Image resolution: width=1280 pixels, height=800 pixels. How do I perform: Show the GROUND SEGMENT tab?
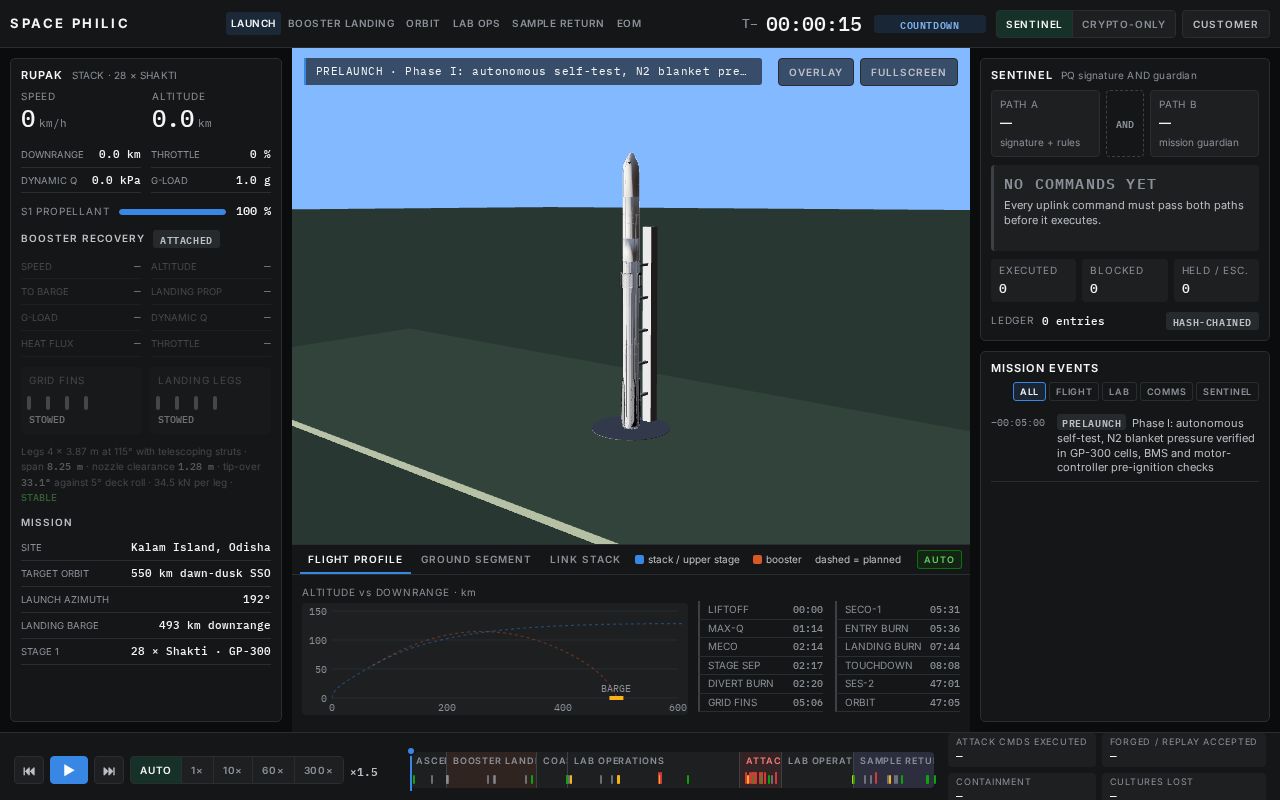point(476,559)
